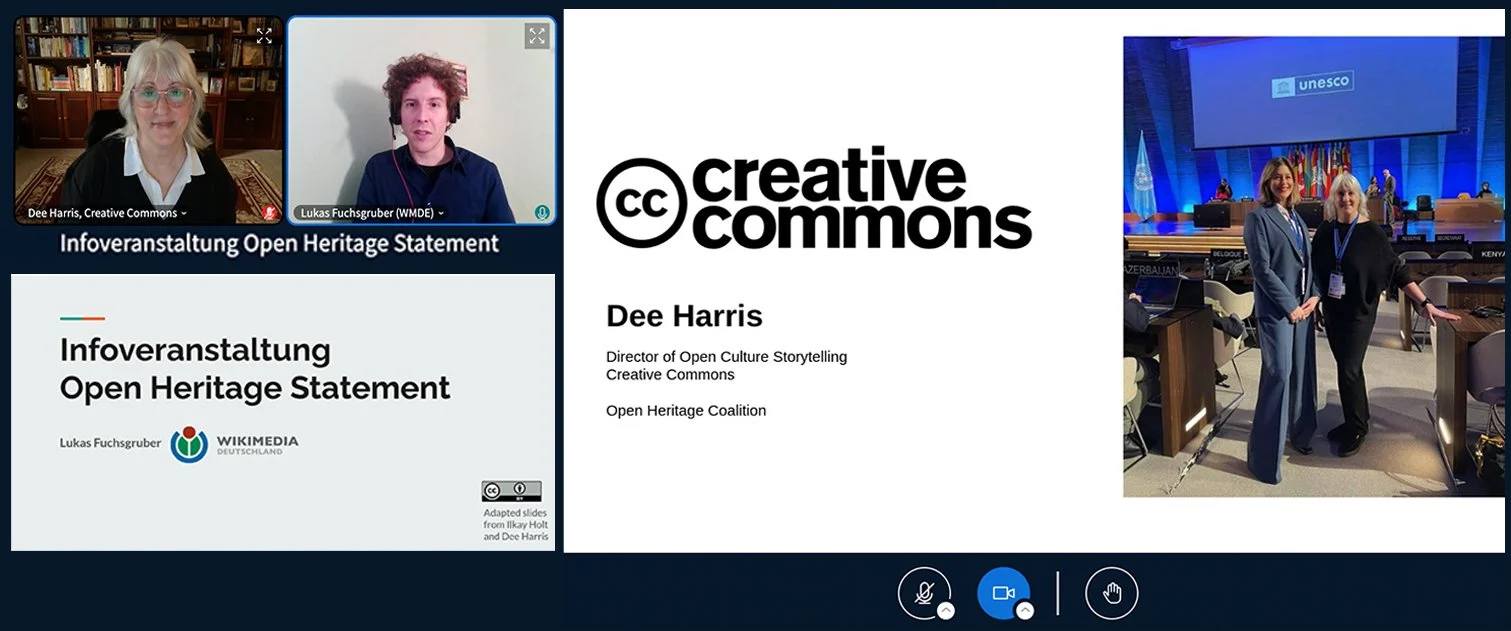Toggle the muted microphone button

pos(923,593)
